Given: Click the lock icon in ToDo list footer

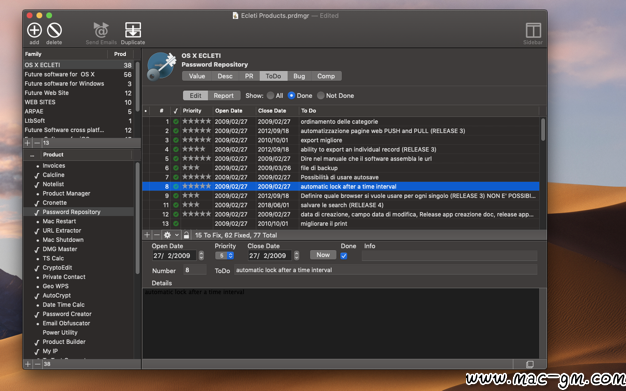Looking at the screenshot, I should click(186, 235).
